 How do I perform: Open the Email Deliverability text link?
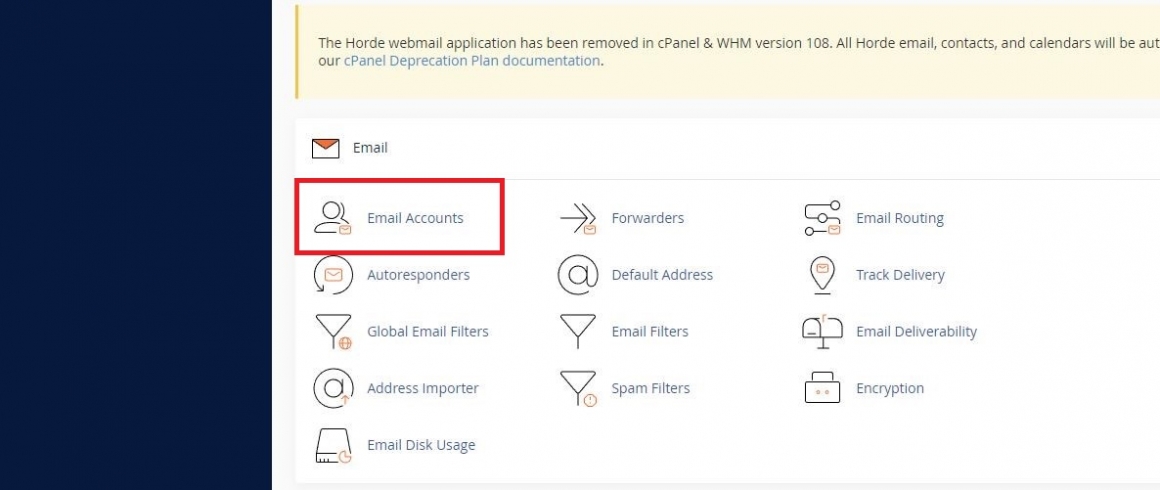click(x=917, y=332)
